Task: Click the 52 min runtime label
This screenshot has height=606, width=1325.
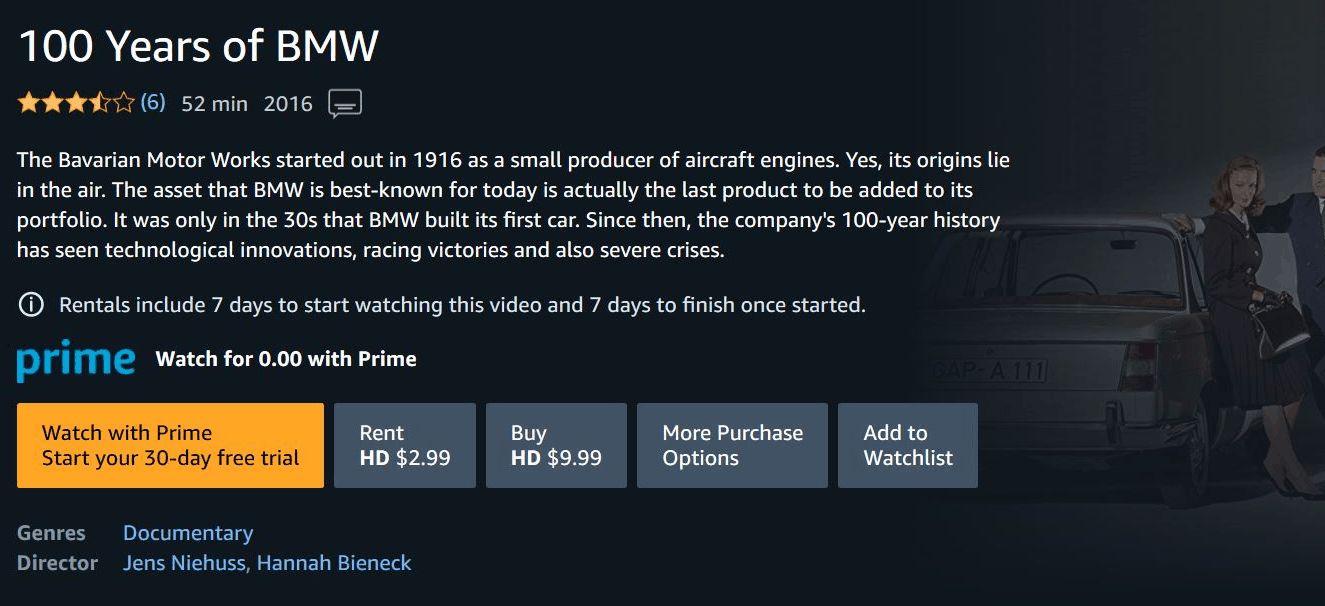Action: click(x=215, y=103)
